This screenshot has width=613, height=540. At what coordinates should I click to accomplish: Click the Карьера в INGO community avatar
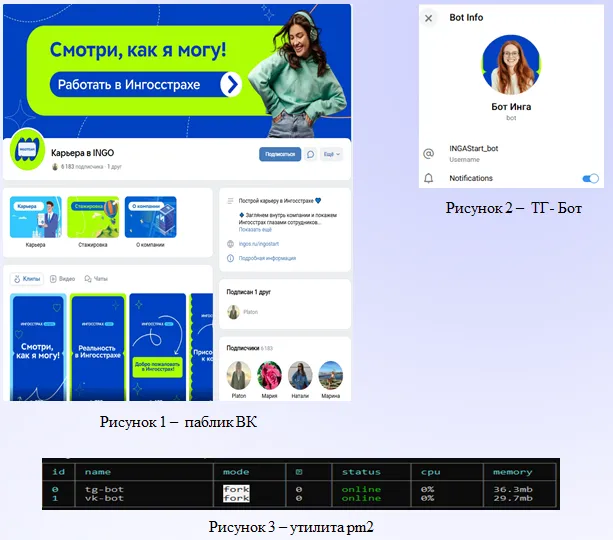coord(26,153)
